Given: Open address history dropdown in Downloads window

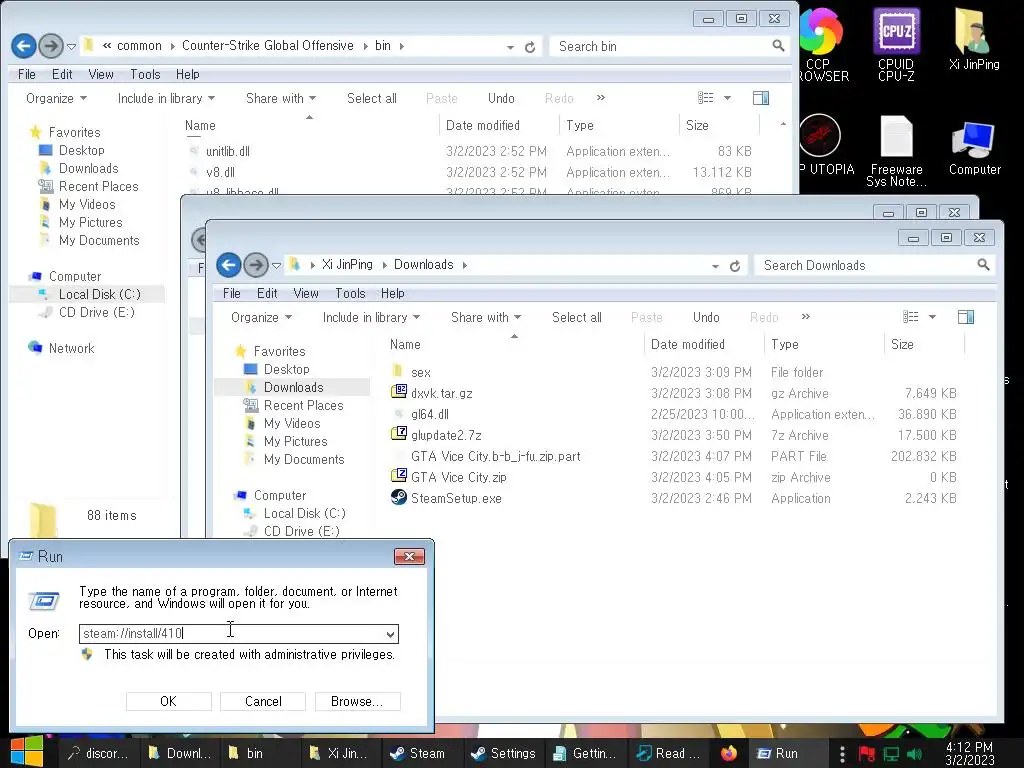Looking at the screenshot, I should pos(715,266).
